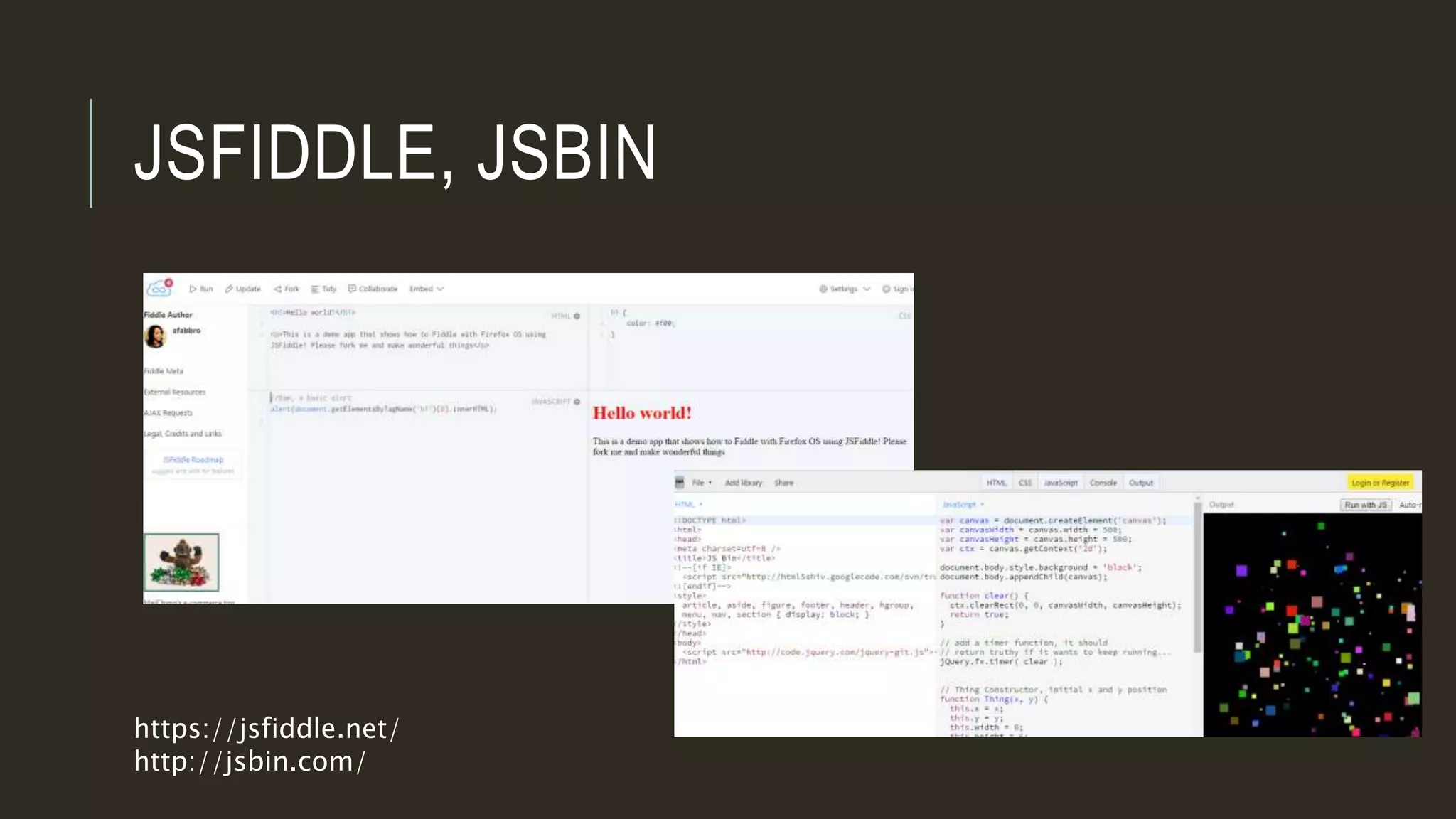Click Run with JS button
The image size is (1456, 819).
point(1366,505)
